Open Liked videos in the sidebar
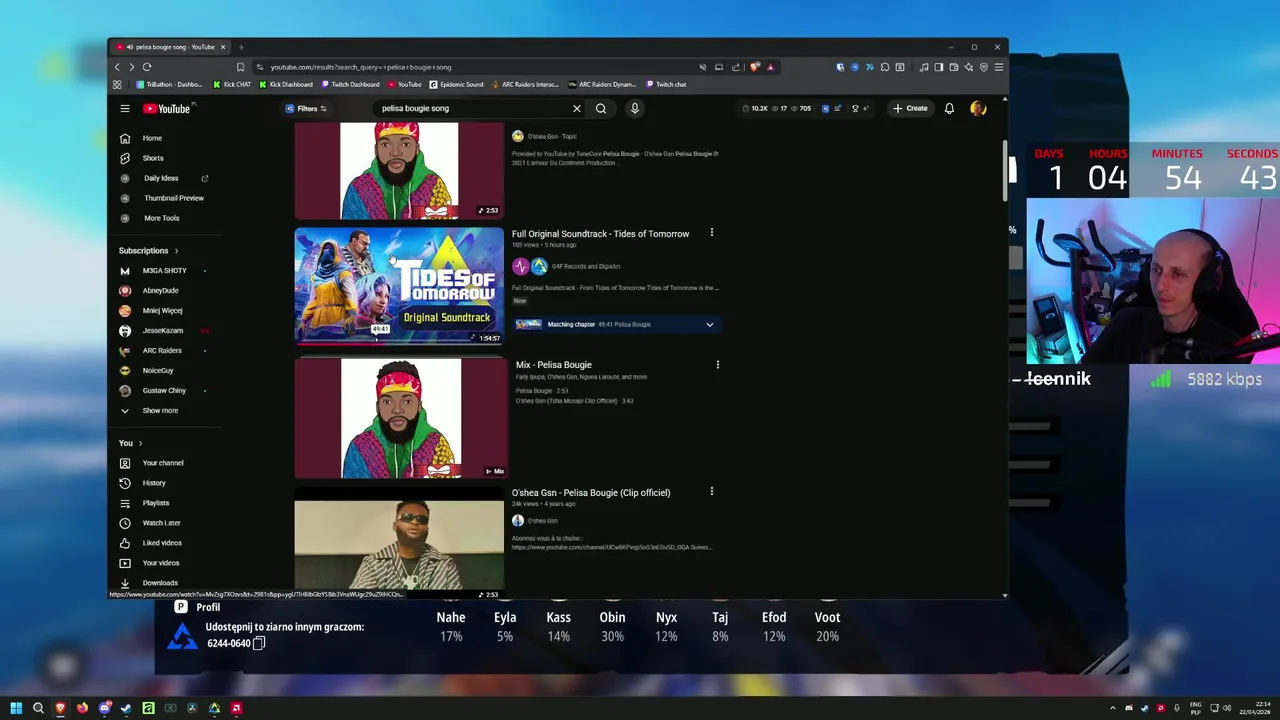 162,543
